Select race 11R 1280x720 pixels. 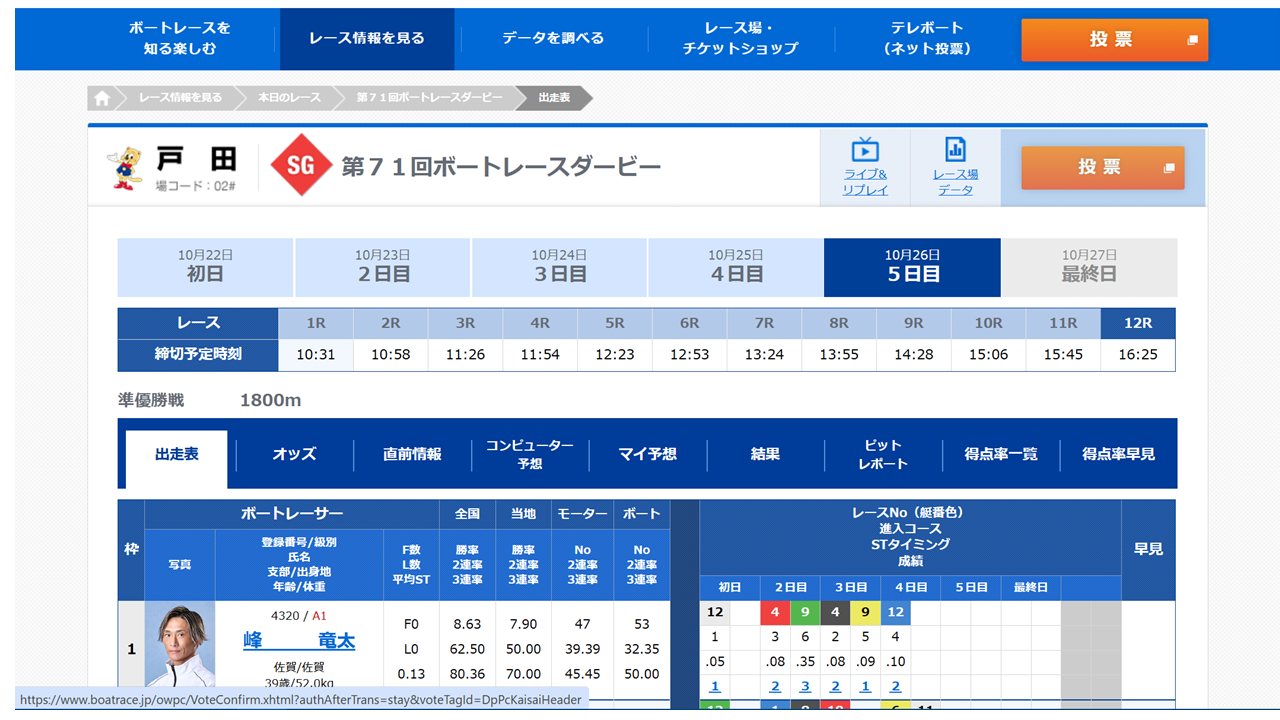point(1063,323)
